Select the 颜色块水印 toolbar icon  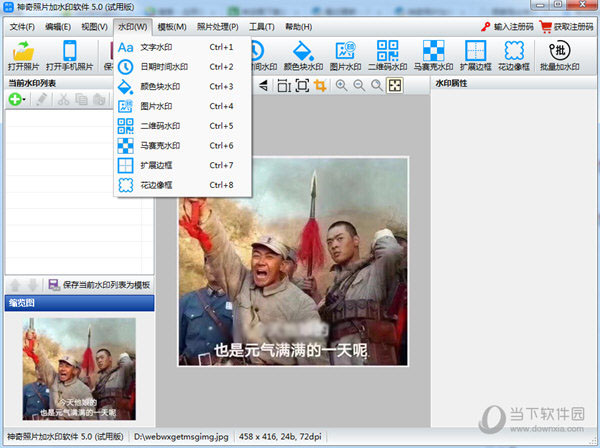click(x=303, y=55)
